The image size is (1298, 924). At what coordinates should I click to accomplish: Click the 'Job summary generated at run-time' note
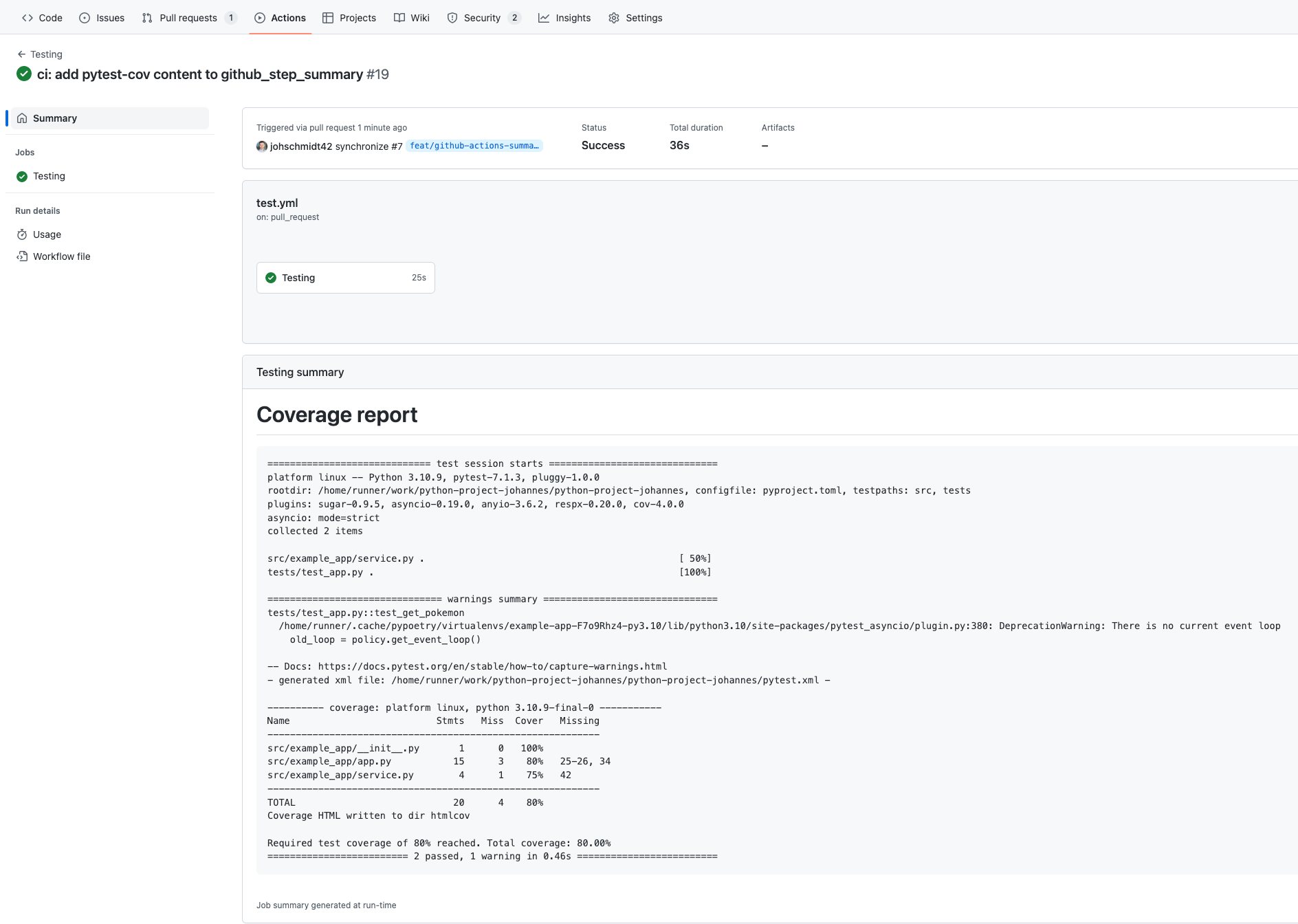pyautogui.click(x=327, y=905)
